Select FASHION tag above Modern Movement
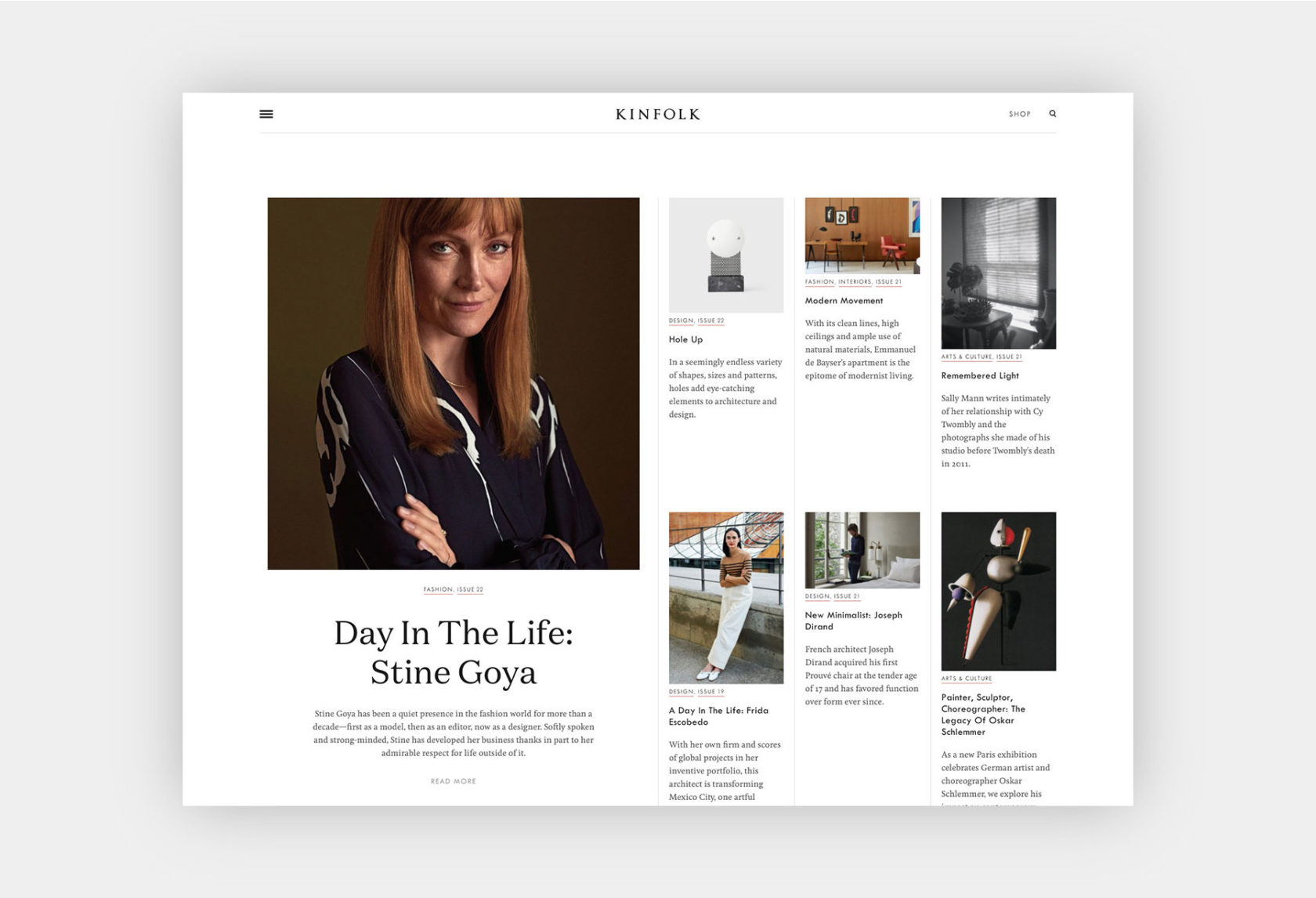This screenshot has height=898, width=1316. click(x=819, y=282)
